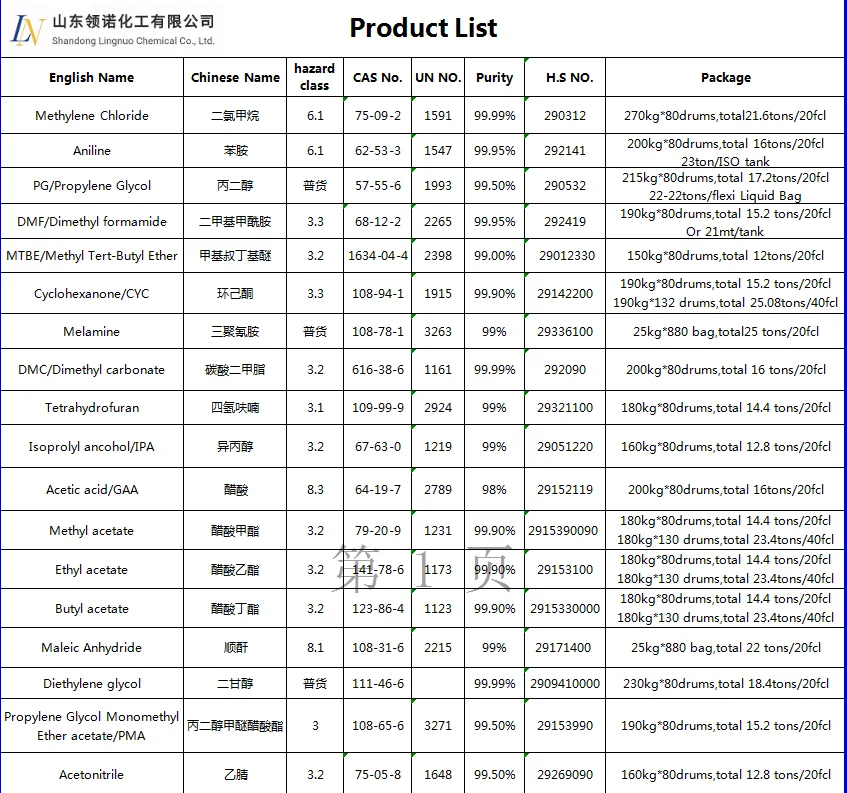Select the Acetonitrile name cell

pos(92,774)
